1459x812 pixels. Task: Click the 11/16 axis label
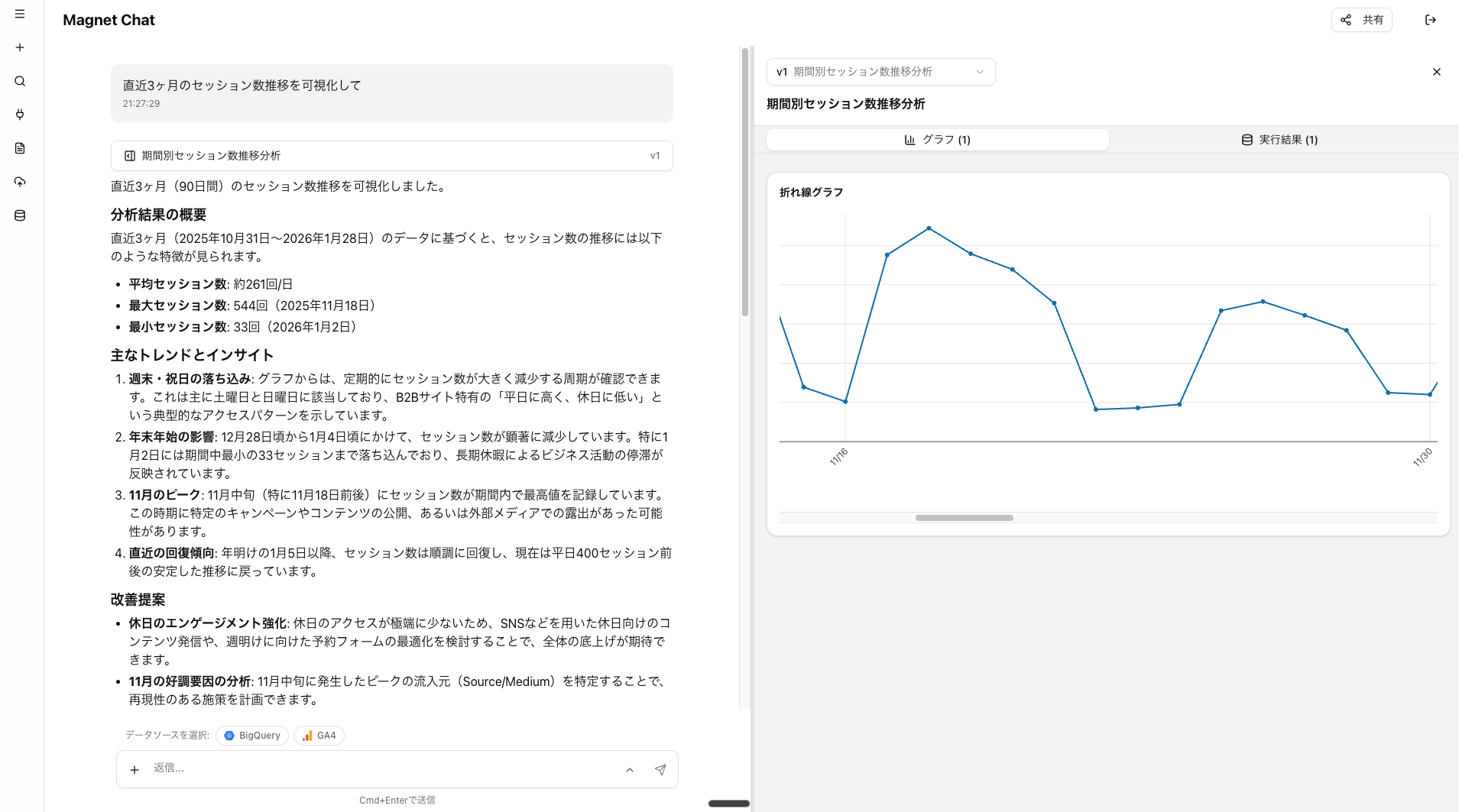point(838,457)
